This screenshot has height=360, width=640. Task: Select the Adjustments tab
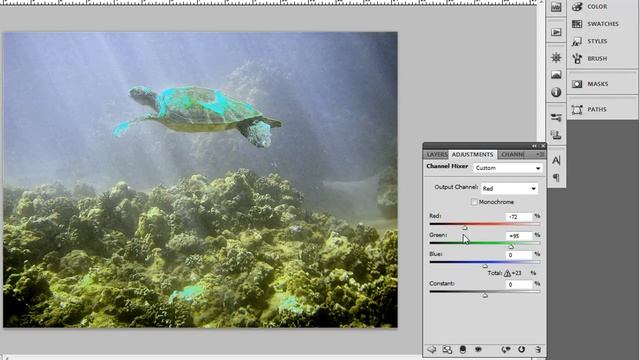473,154
